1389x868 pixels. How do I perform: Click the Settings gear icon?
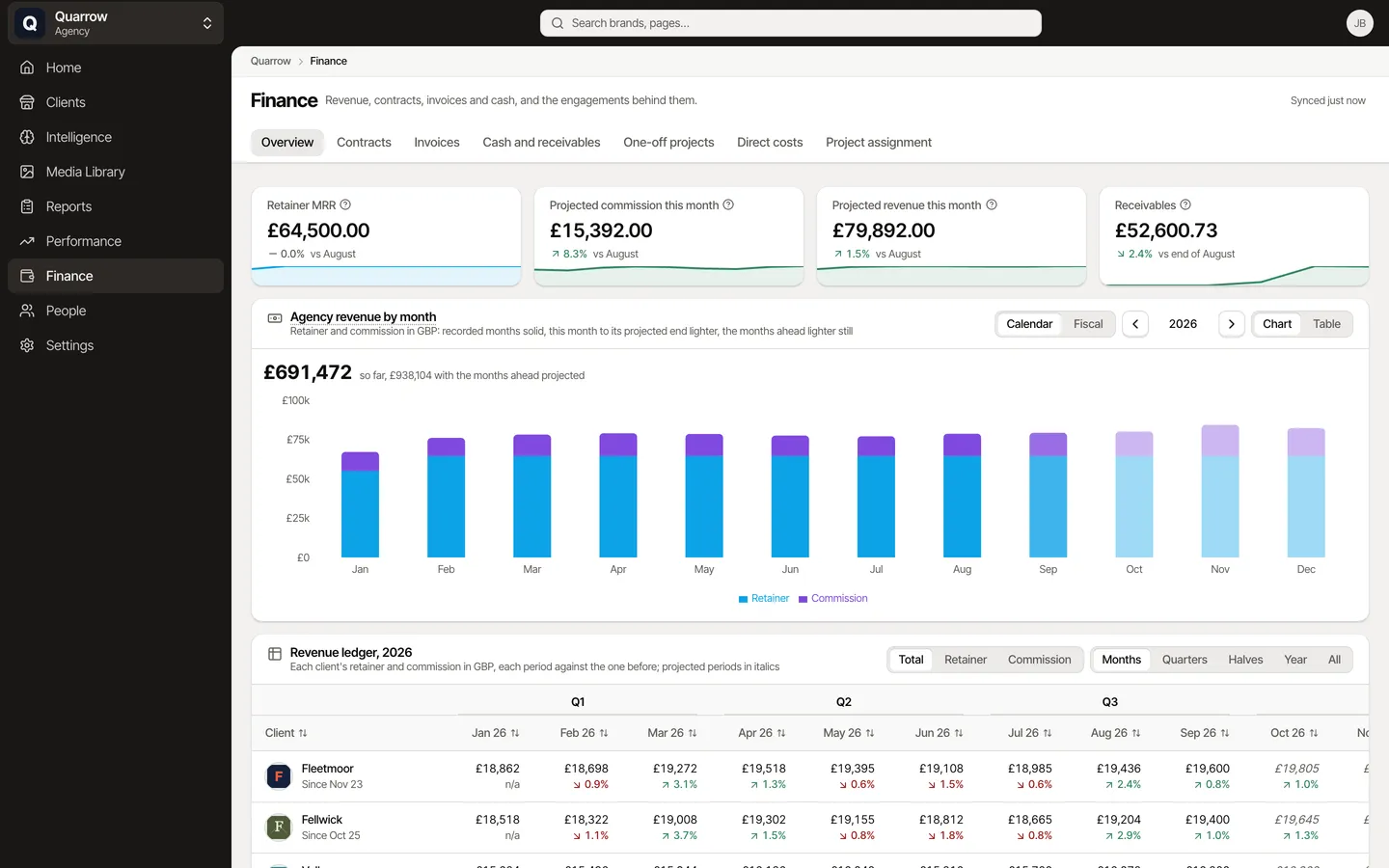pyautogui.click(x=27, y=345)
